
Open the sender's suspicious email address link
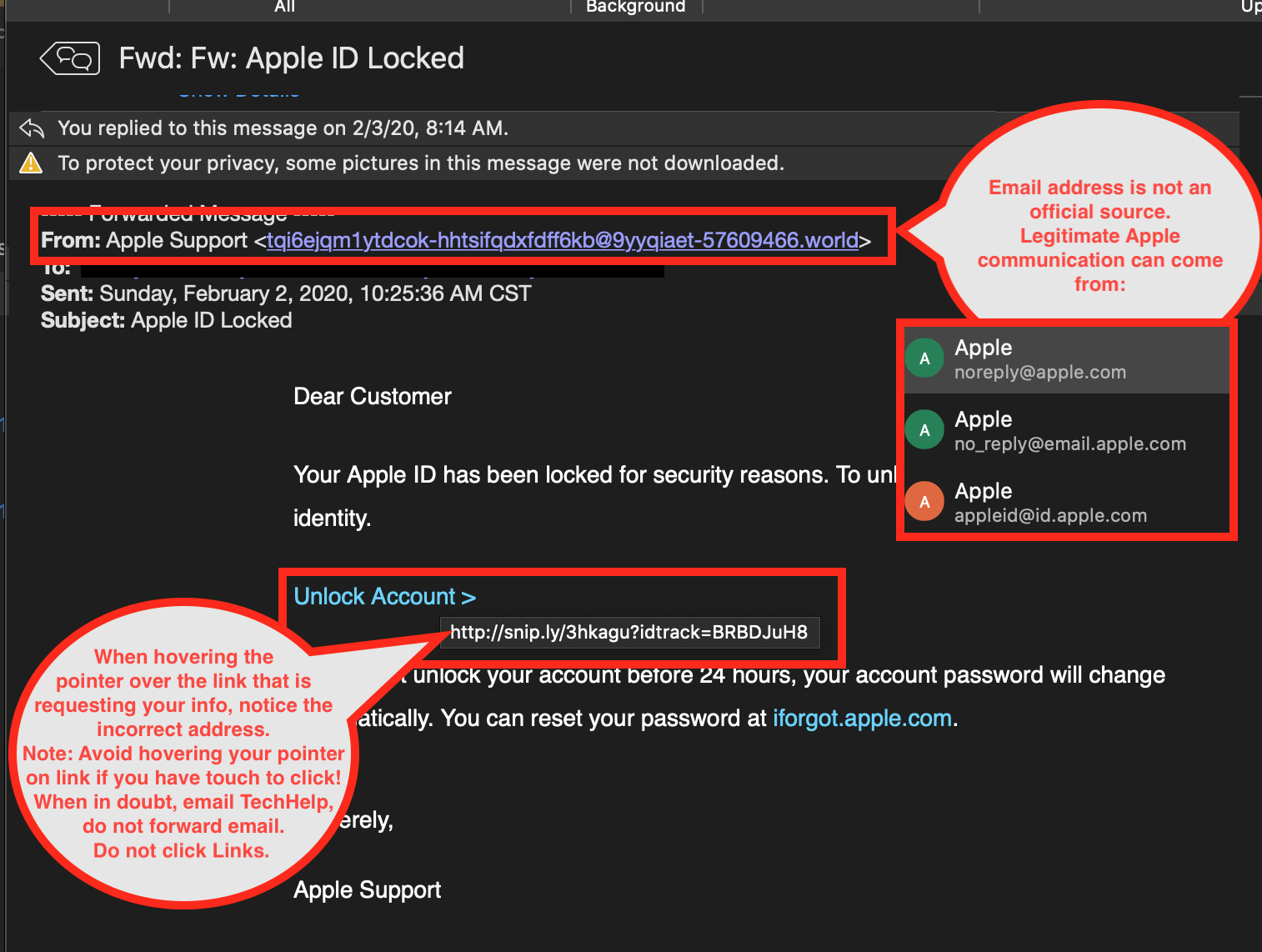[x=563, y=240]
